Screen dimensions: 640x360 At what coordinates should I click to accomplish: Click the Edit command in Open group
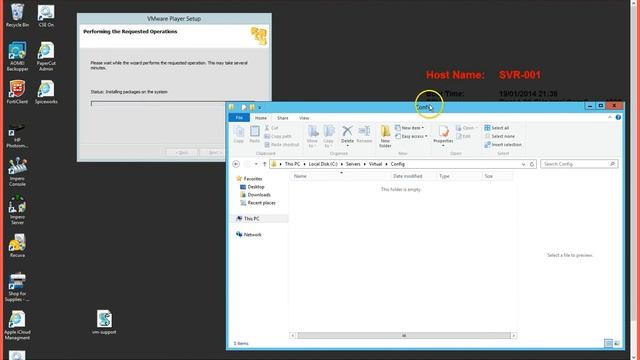coord(463,136)
